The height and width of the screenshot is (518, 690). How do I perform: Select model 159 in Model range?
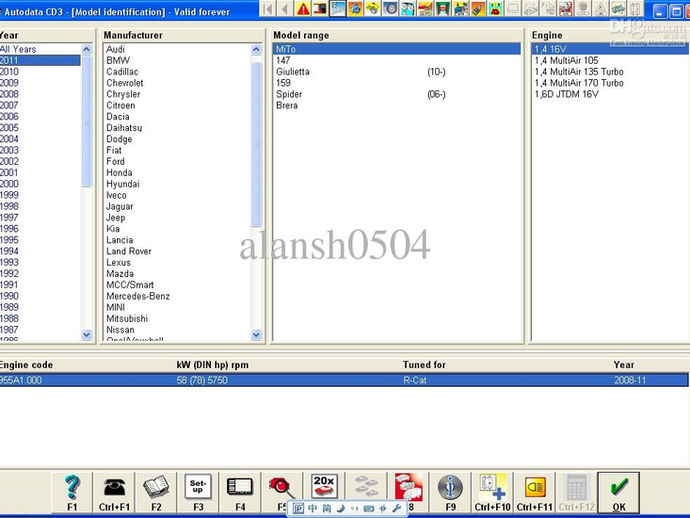397,83
